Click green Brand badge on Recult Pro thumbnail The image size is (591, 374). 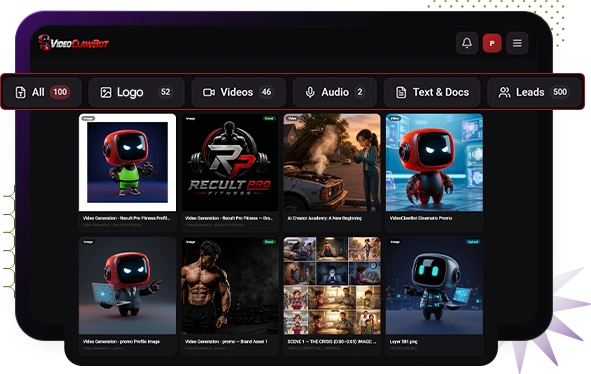coord(269,118)
